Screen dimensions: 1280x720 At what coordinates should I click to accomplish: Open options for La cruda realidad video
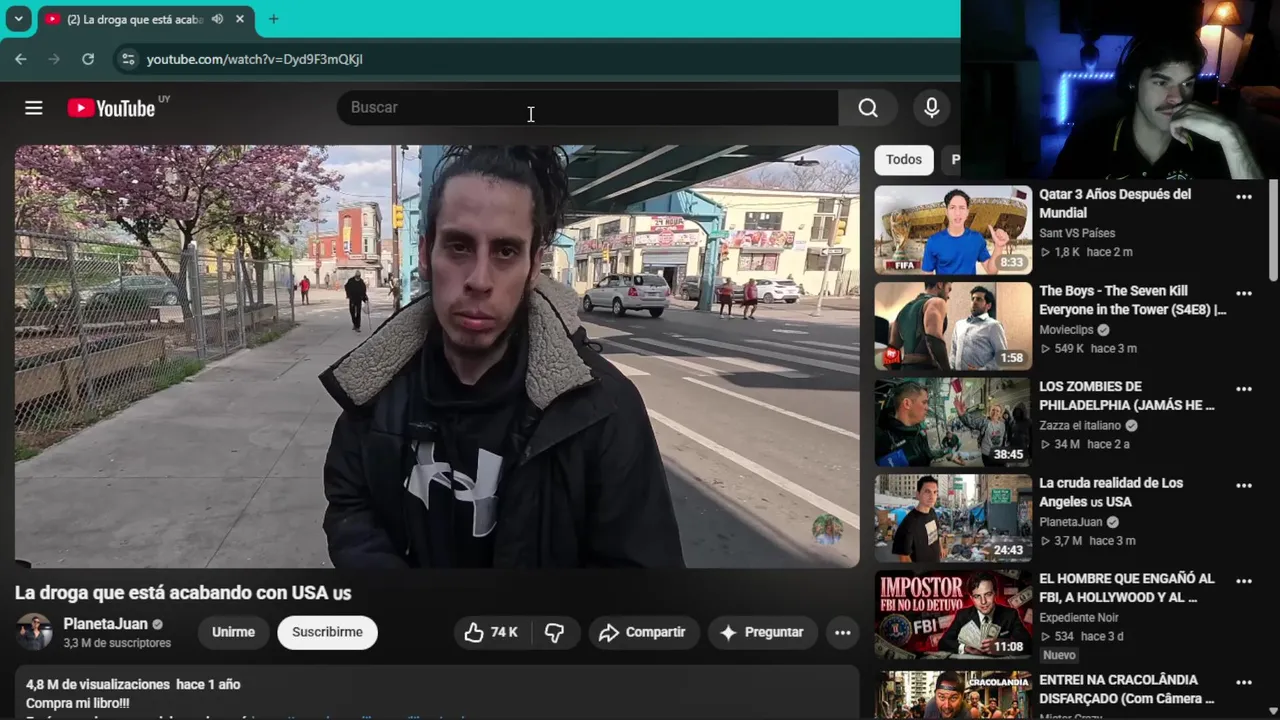tap(1244, 485)
